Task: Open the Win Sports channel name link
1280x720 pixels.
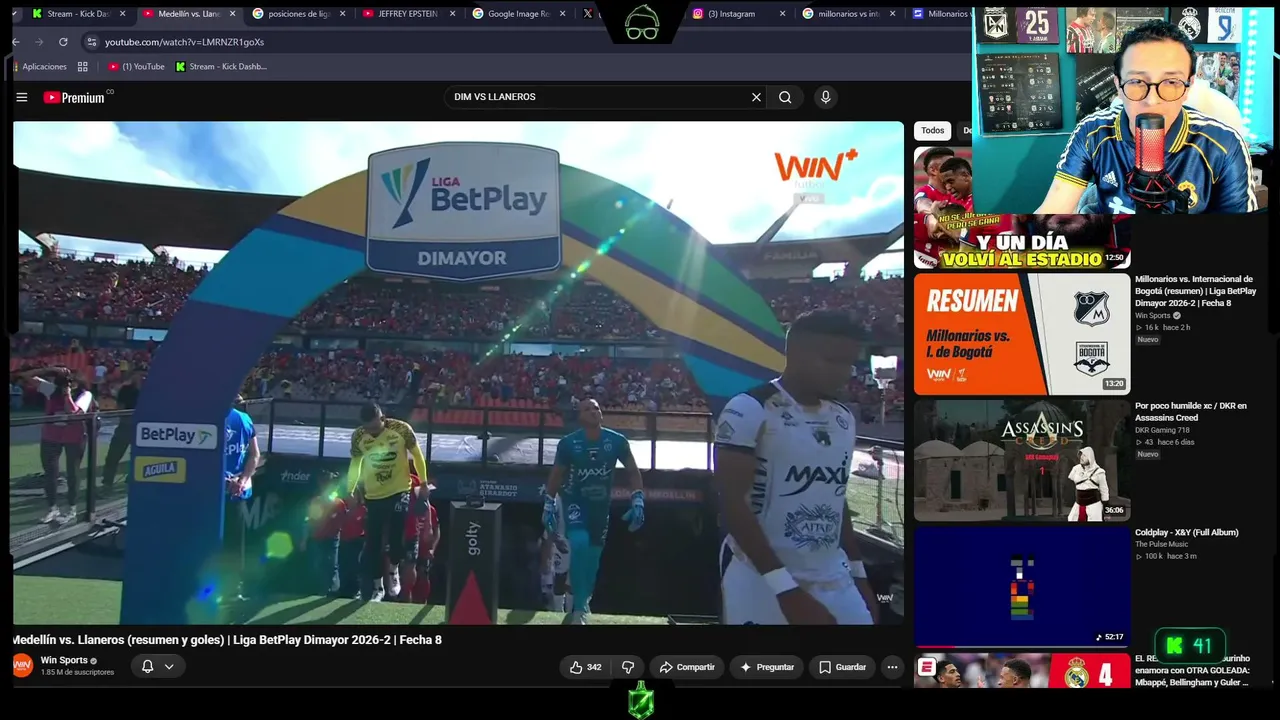Action: (64, 660)
